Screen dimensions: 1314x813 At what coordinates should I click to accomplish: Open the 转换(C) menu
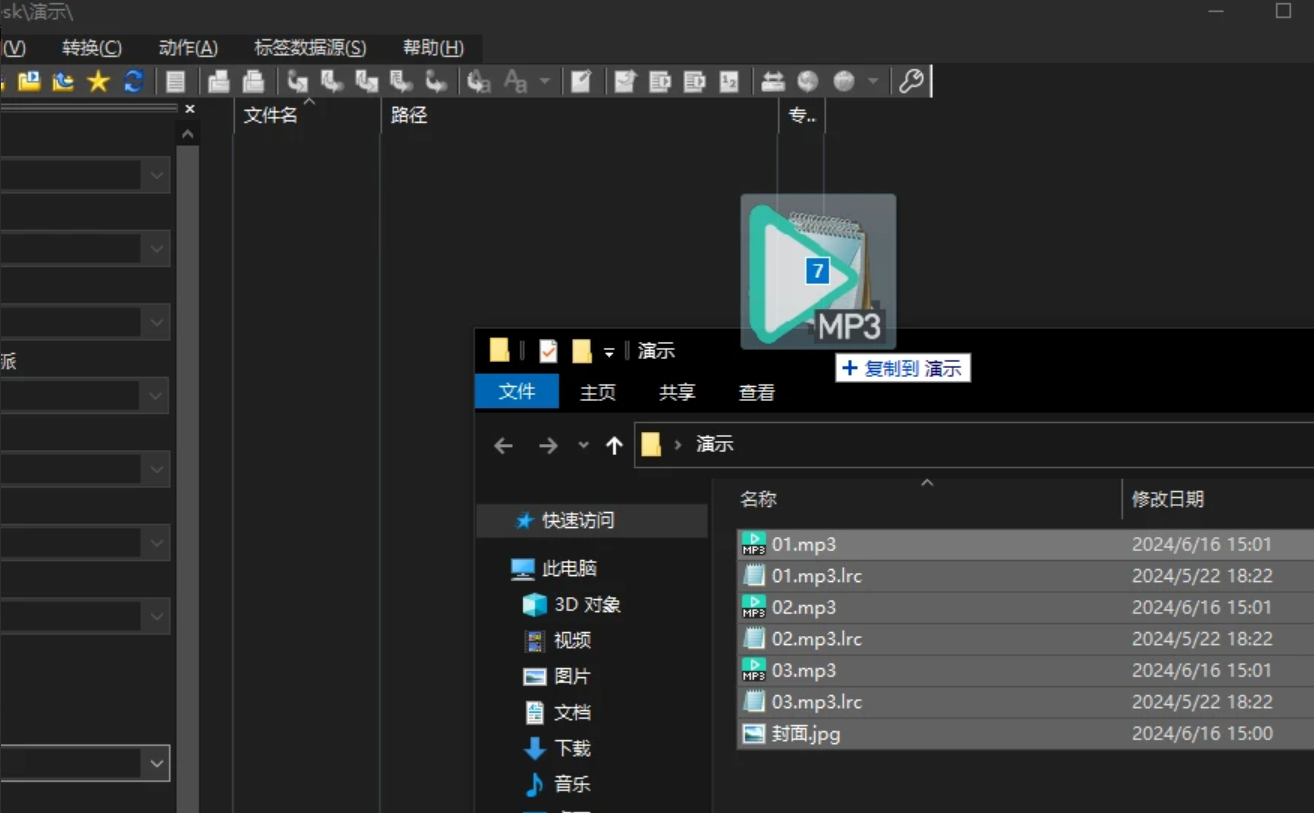point(91,48)
